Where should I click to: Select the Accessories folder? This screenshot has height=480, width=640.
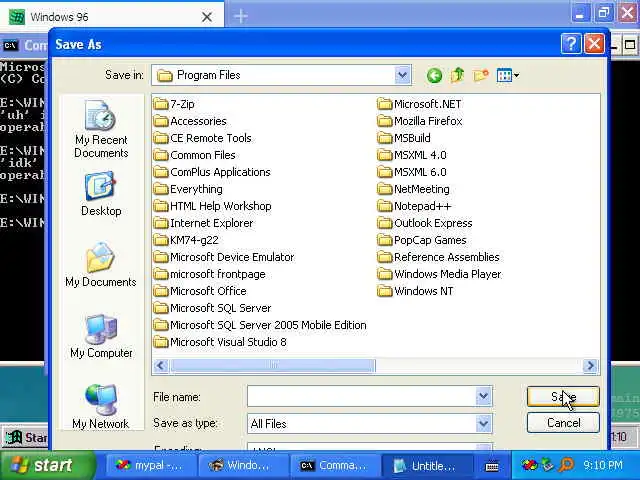[190, 121]
